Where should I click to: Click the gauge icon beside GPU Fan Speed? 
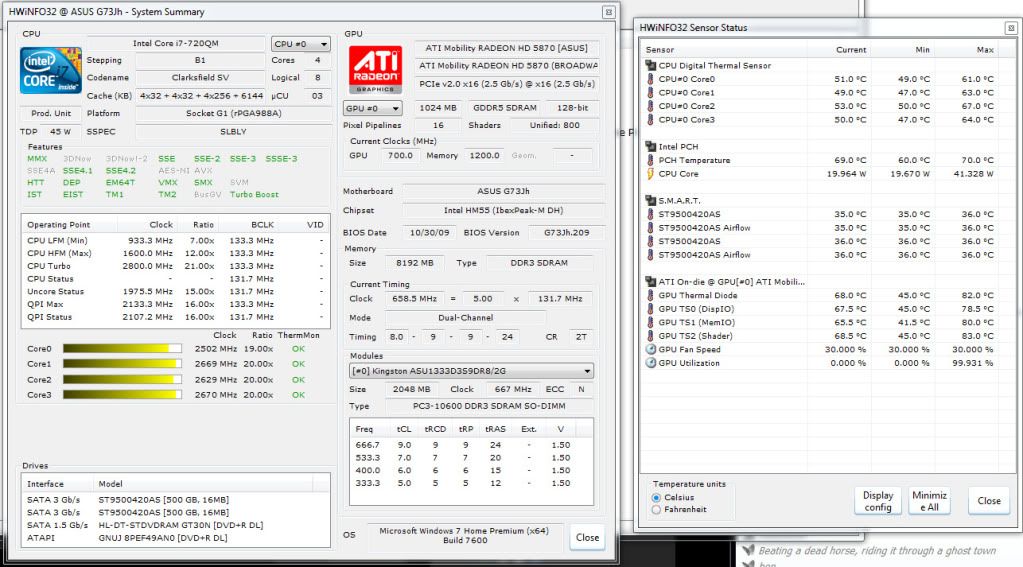[650, 349]
